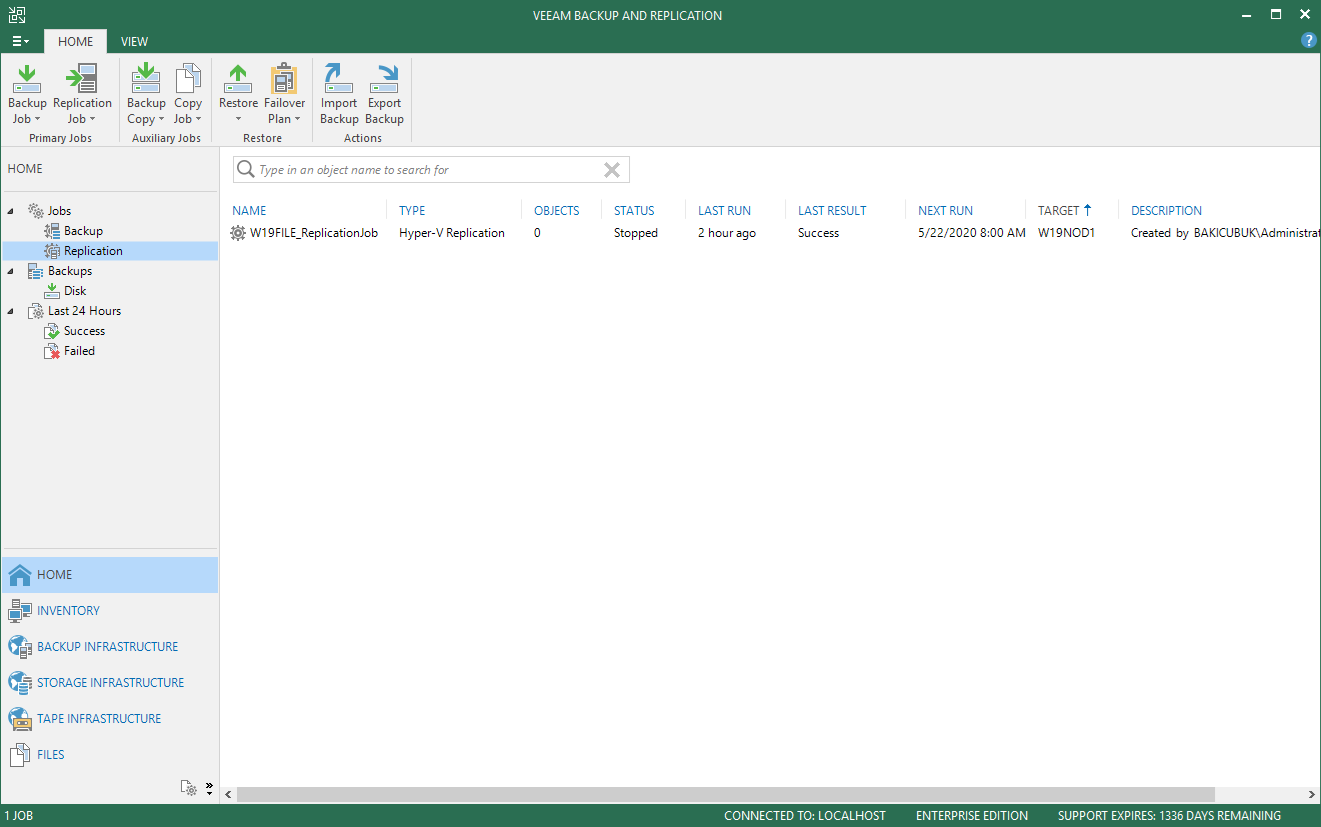
Task: Click the Tape Infrastructure view icon
Action: click(x=20, y=719)
